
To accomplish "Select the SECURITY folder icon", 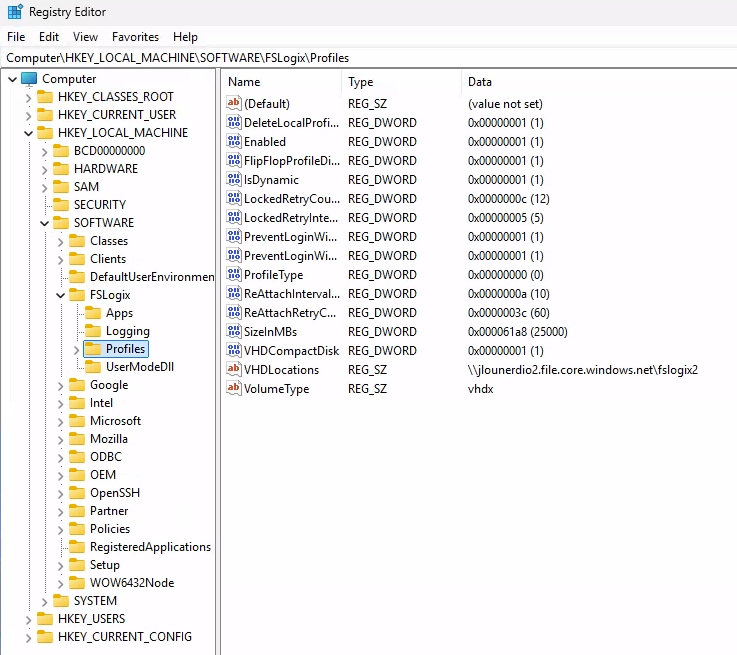I will point(61,204).
